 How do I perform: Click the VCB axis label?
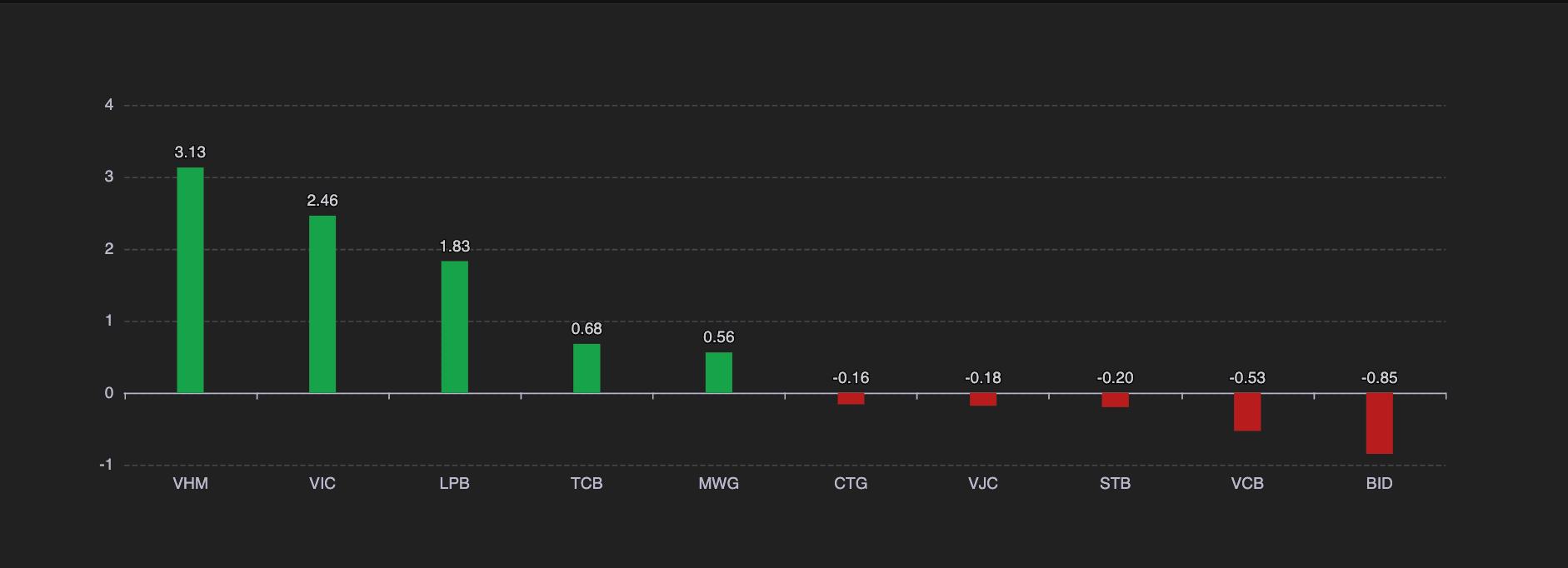(1247, 484)
